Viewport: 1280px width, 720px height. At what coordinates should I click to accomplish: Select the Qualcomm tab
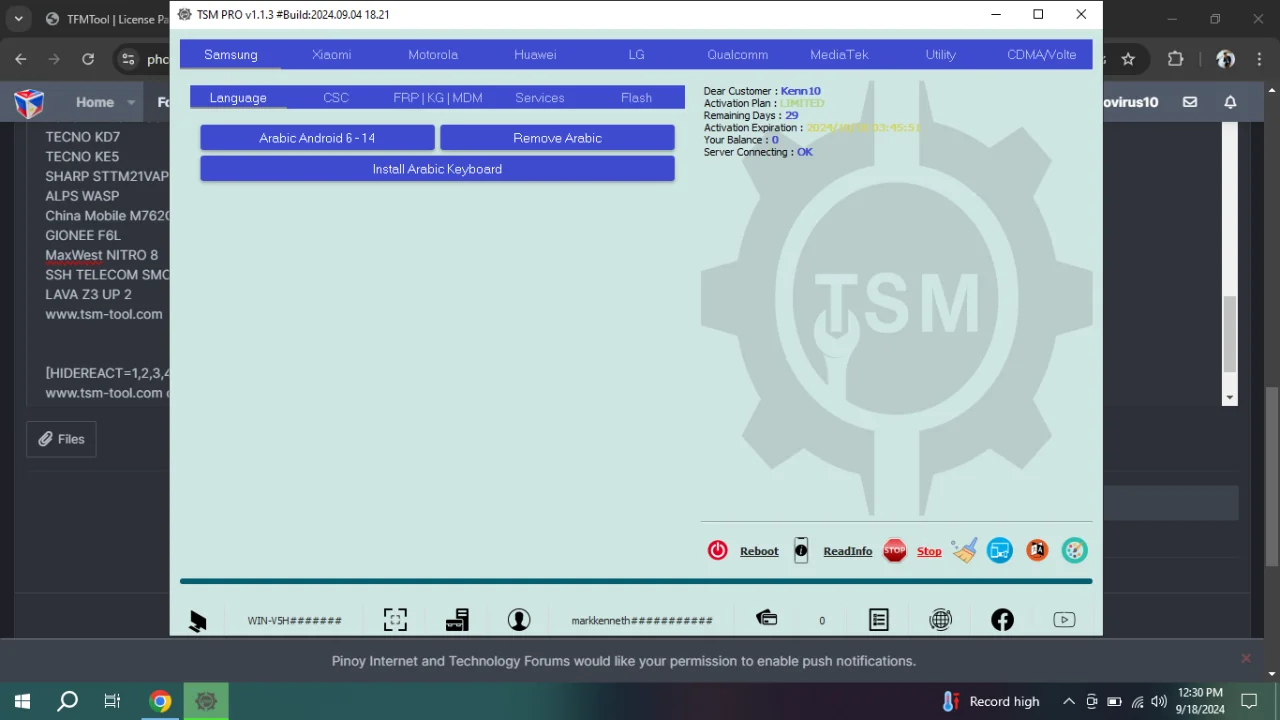738,55
